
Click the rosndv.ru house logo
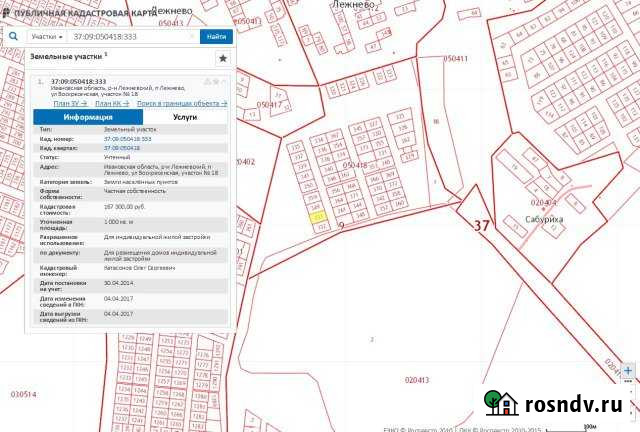(501, 402)
